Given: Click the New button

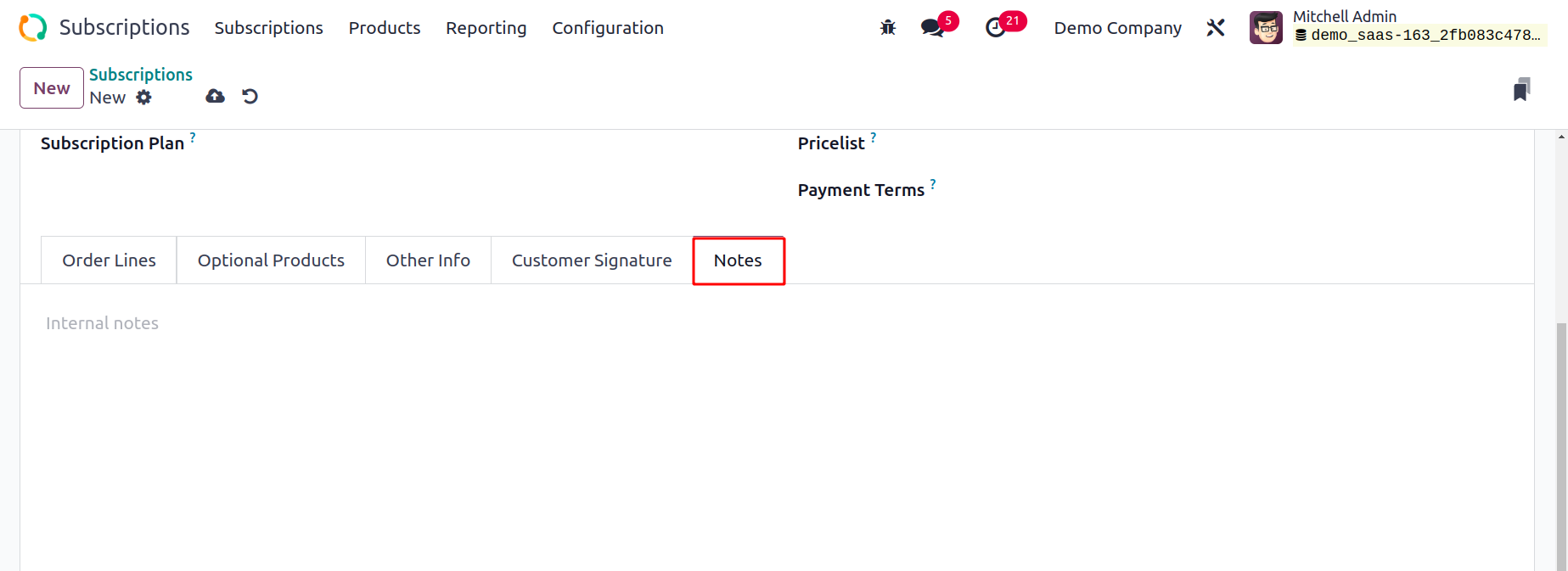Looking at the screenshot, I should [x=52, y=88].
